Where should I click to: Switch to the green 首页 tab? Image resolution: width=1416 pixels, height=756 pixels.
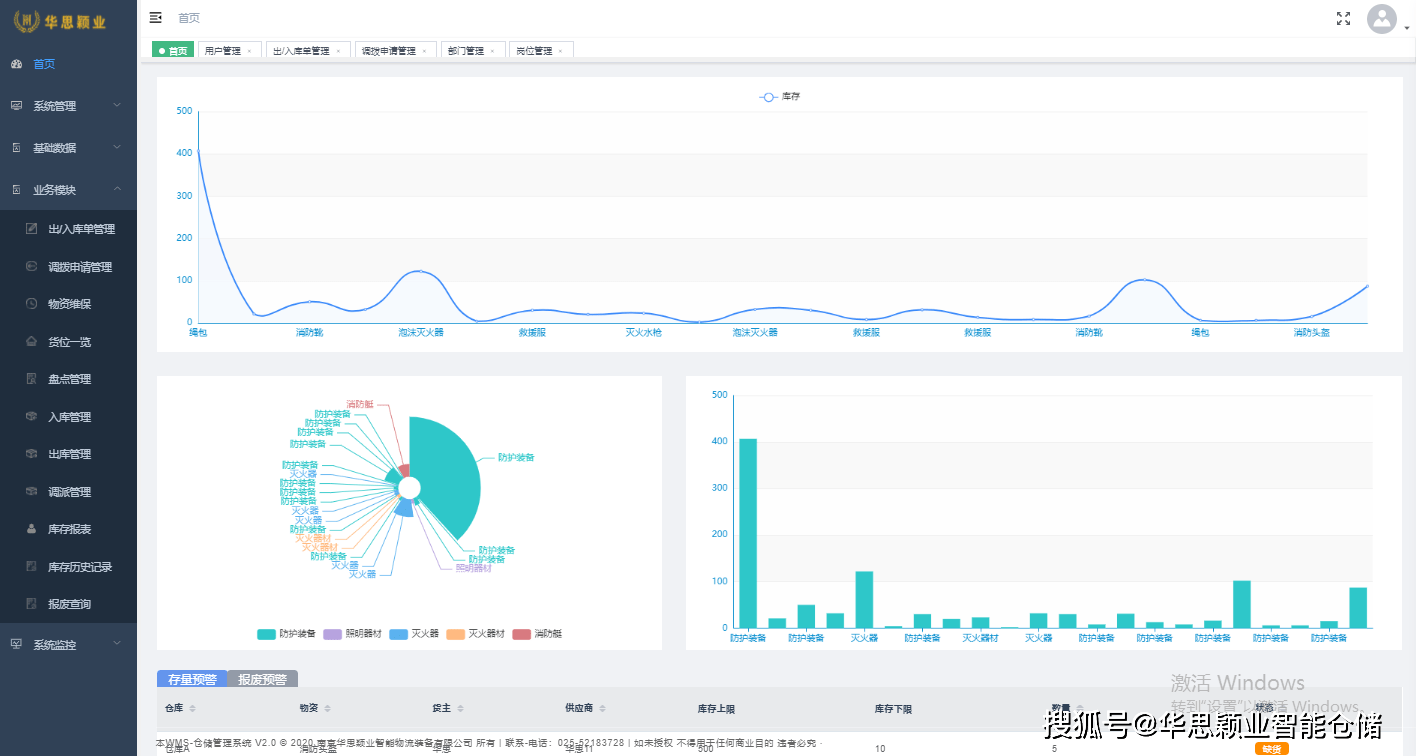[x=173, y=51]
